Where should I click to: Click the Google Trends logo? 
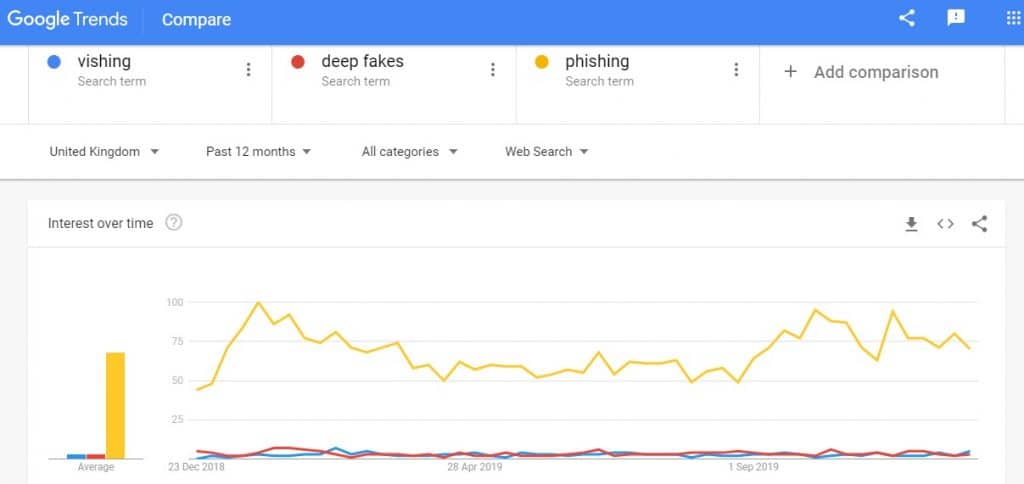click(x=66, y=19)
